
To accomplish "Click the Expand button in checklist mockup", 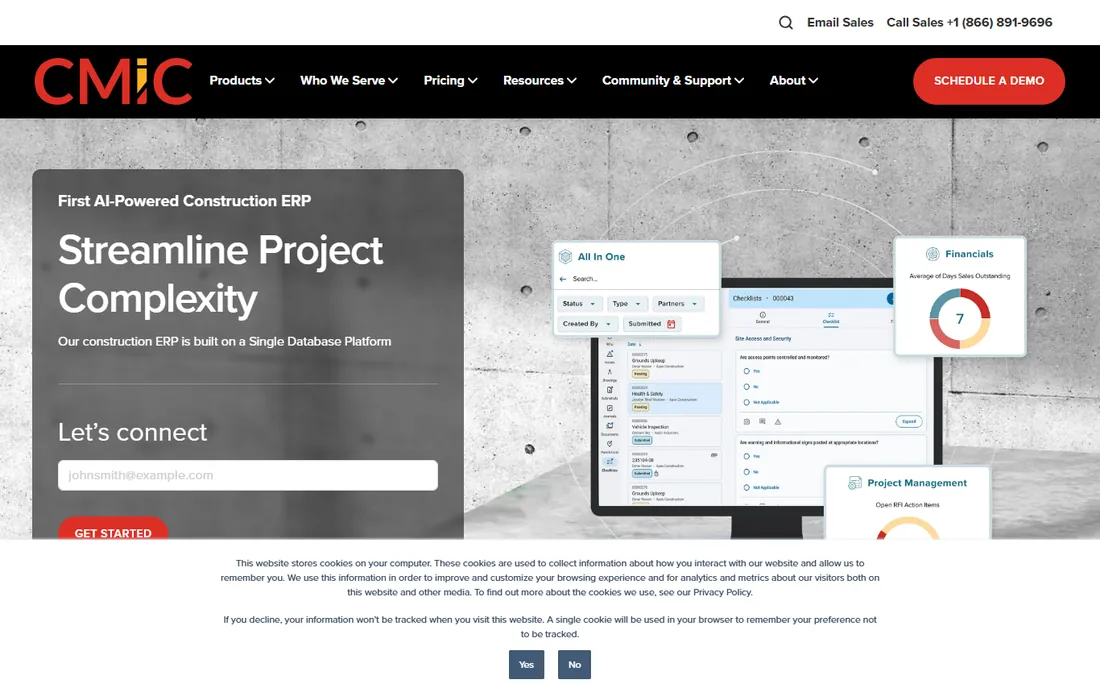I will [908, 421].
